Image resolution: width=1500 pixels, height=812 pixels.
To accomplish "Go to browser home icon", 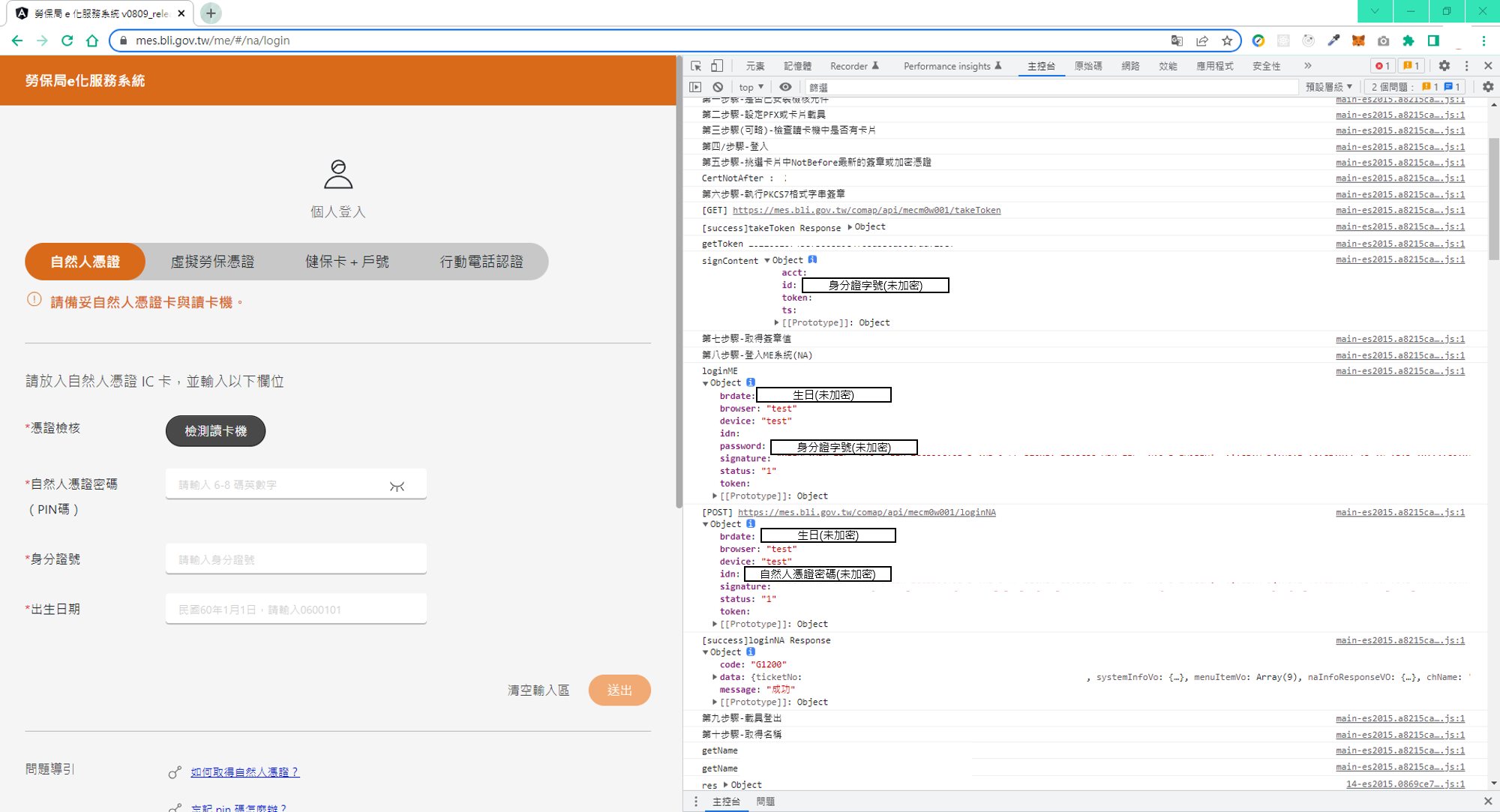I will point(92,40).
